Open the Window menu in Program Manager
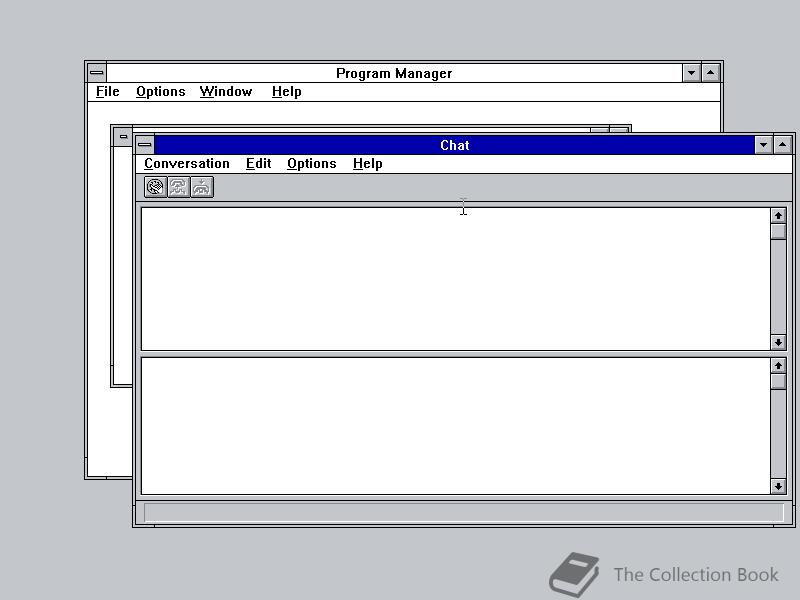800x600 pixels. point(226,92)
